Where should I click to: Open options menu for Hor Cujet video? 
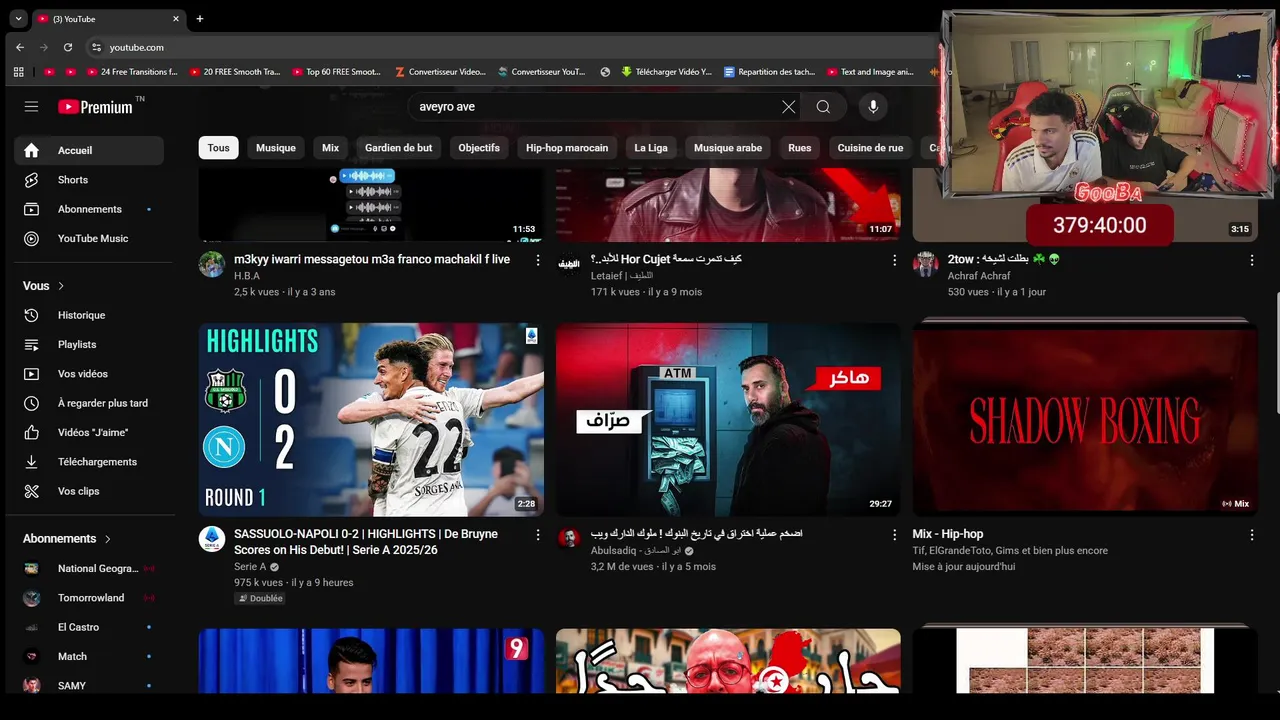895,260
